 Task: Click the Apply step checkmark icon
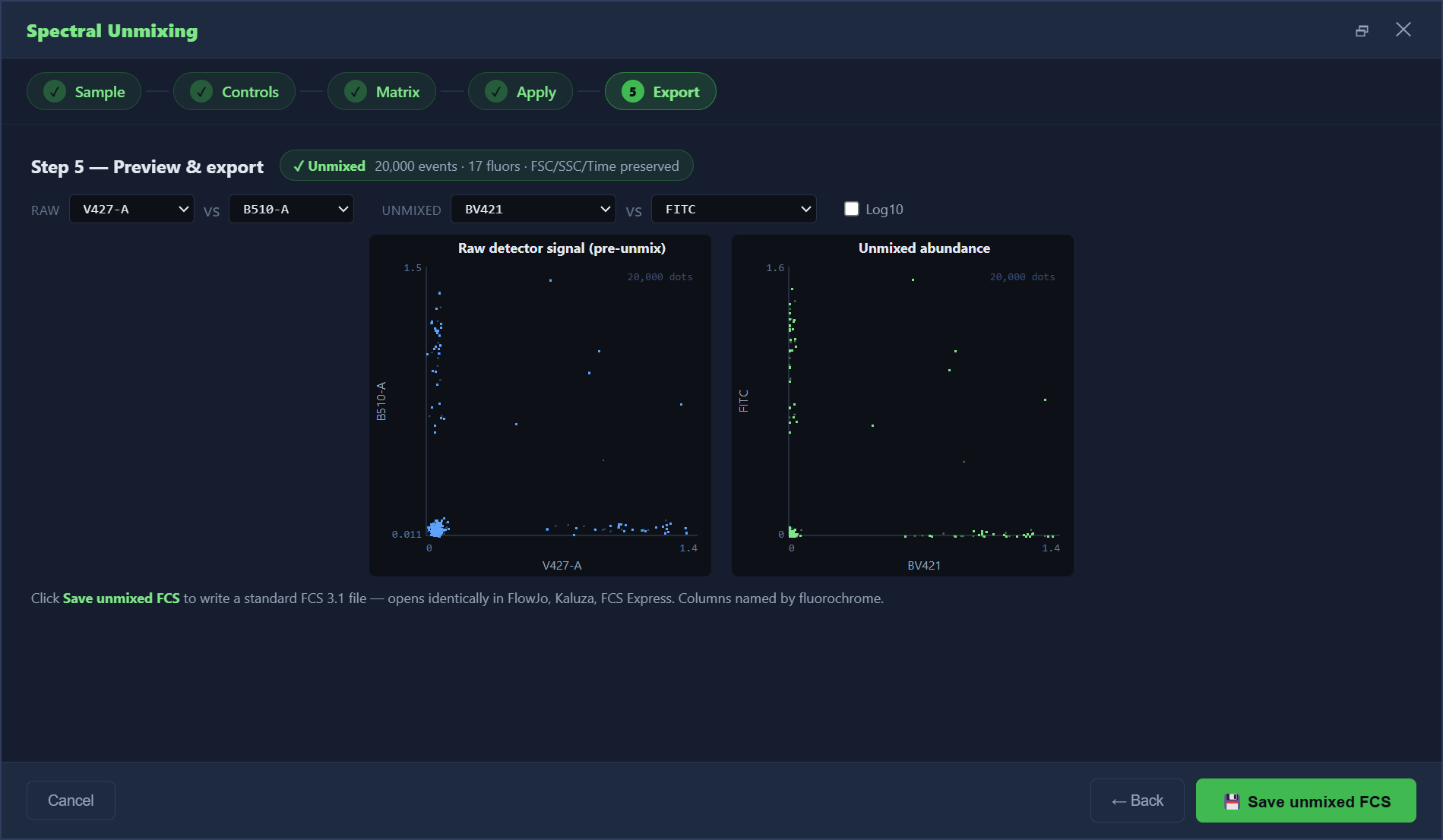496,92
